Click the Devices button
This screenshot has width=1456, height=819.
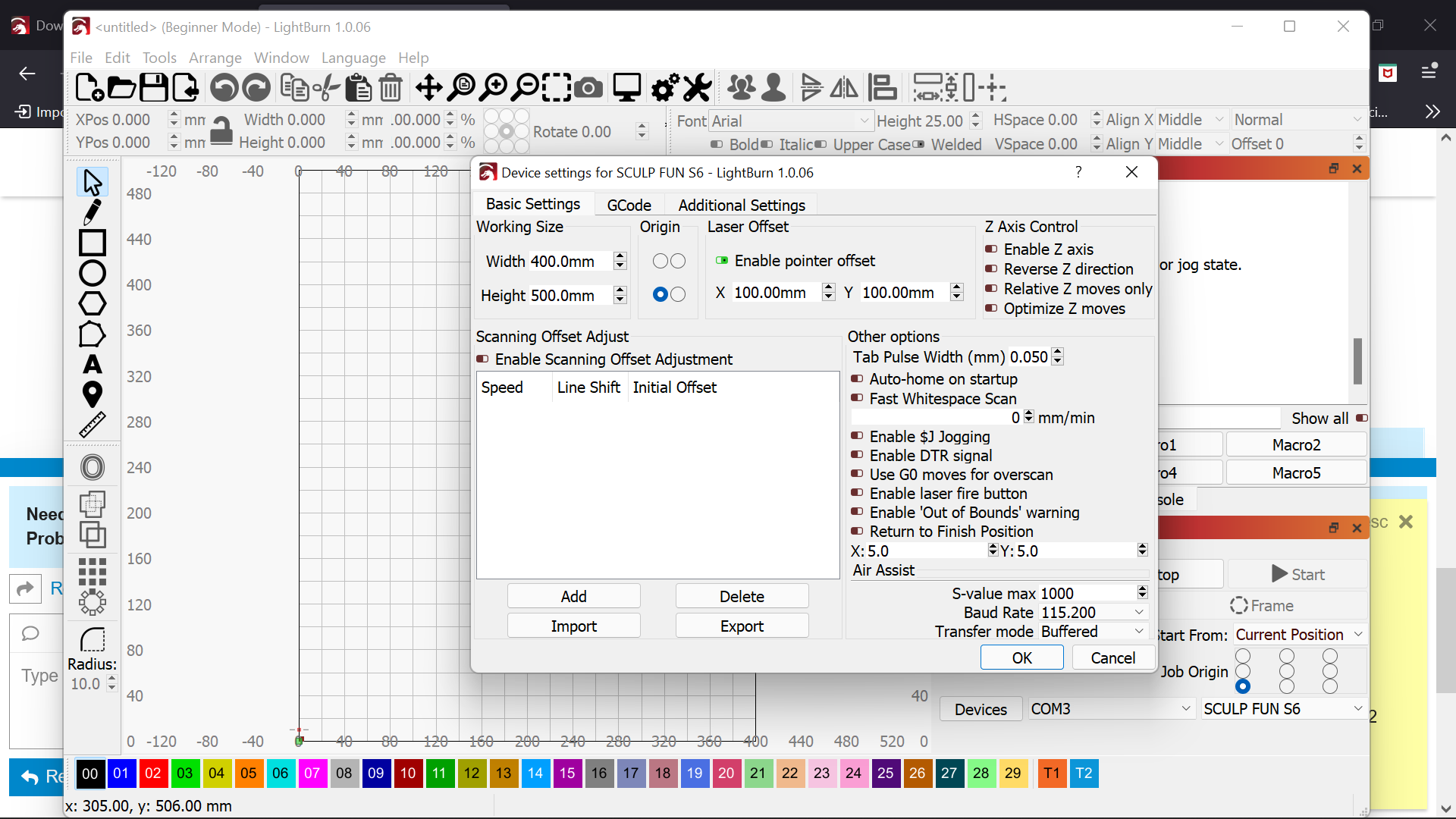tap(981, 710)
